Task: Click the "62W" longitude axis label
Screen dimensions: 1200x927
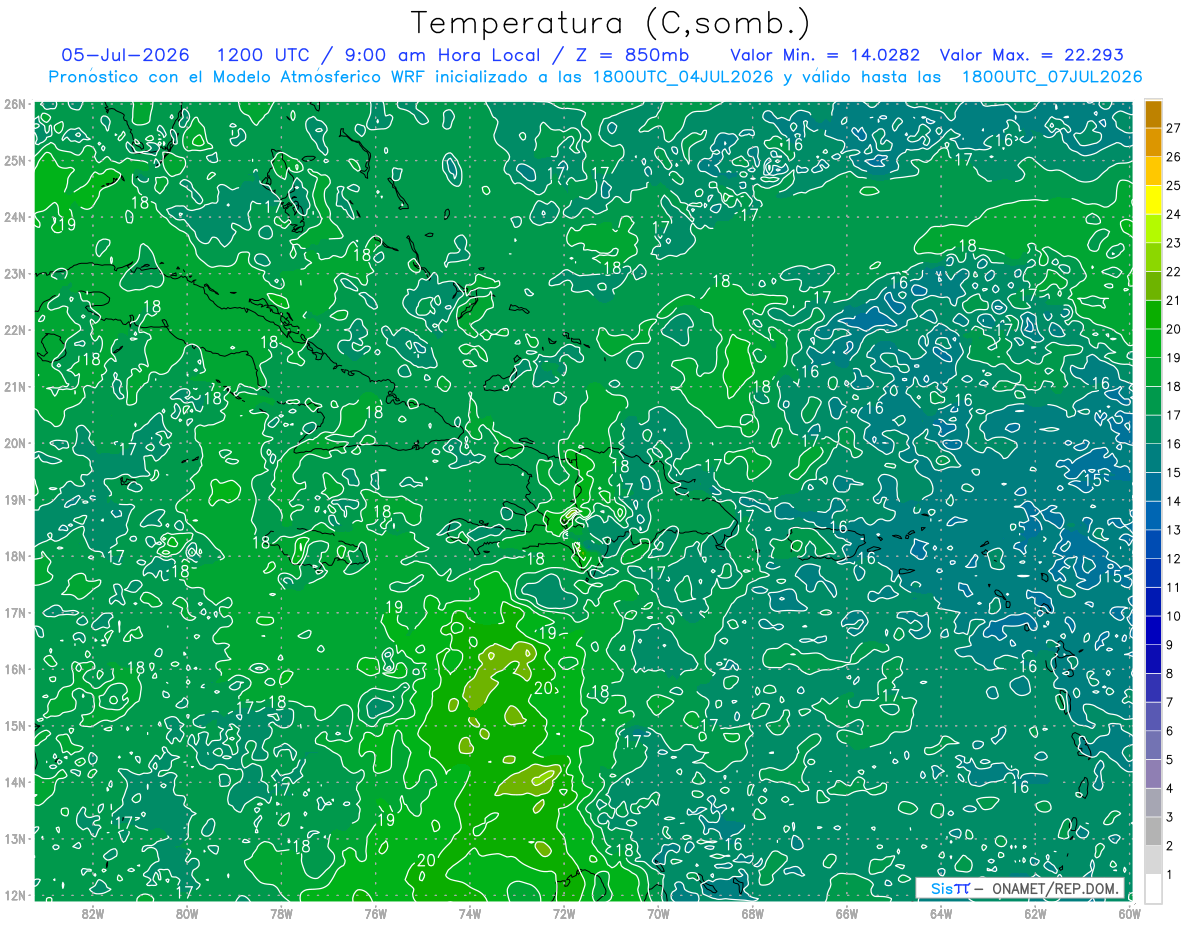Action: (1035, 913)
